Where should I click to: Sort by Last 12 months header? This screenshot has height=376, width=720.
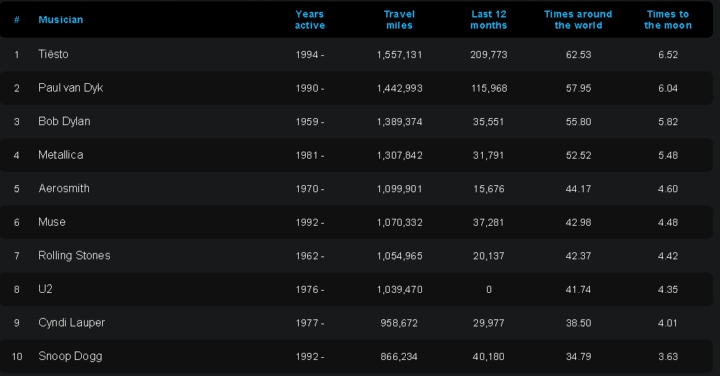(489, 20)
